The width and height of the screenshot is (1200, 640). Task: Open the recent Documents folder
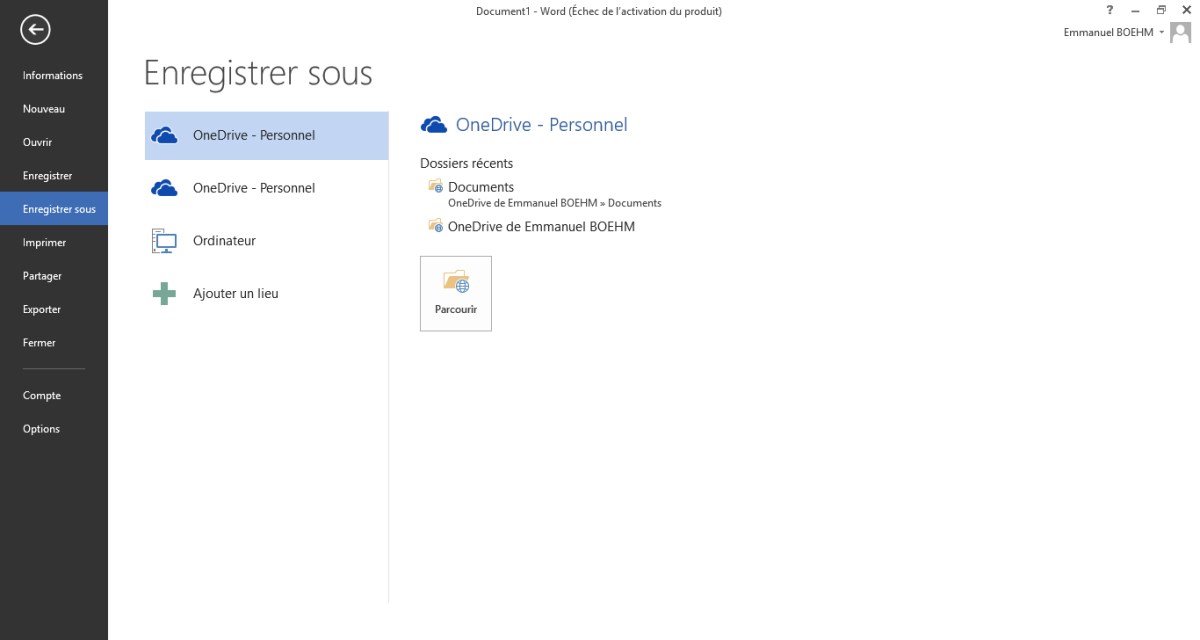point(545,194)
